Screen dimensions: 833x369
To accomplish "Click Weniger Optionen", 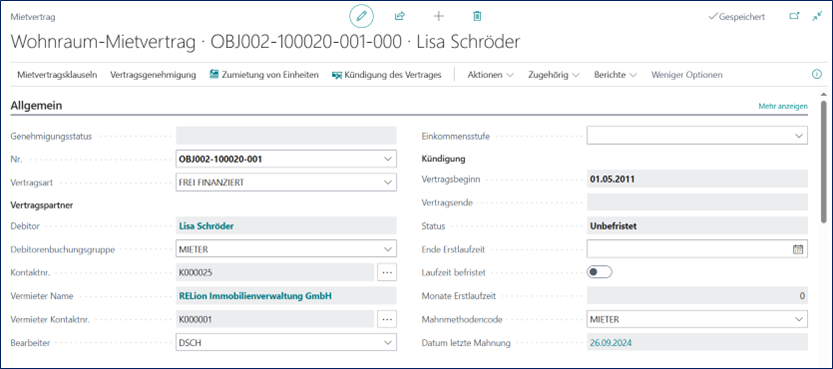I will click(686, 75).
